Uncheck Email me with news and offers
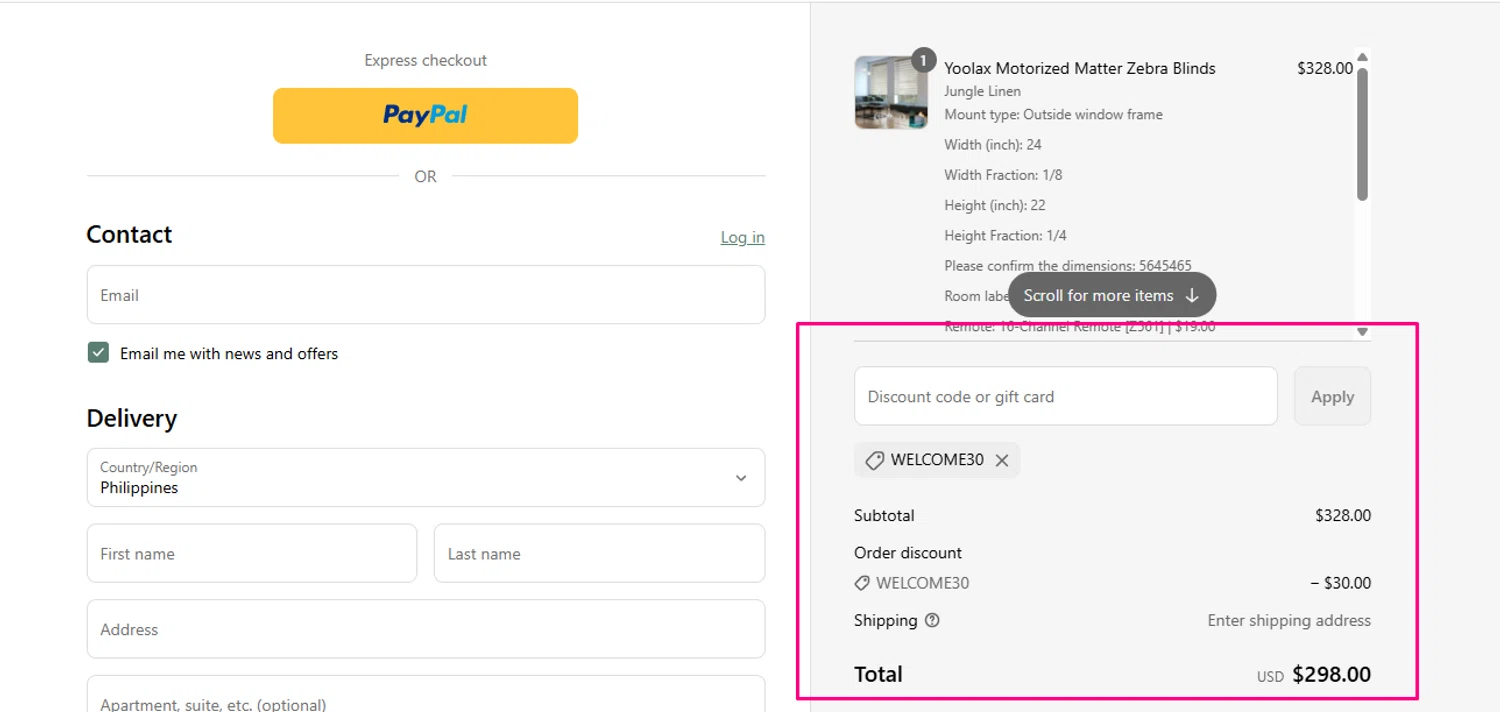Image resolution: width=1500 pixels, height=712 pixels. [98, 352]
